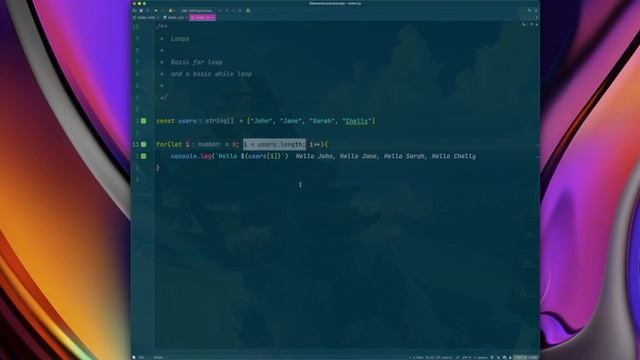Viewport: 640px width, 360px height.
Task: Click the 'string[]' type hint
Action: pyautogui.click(x=220, y=121)
